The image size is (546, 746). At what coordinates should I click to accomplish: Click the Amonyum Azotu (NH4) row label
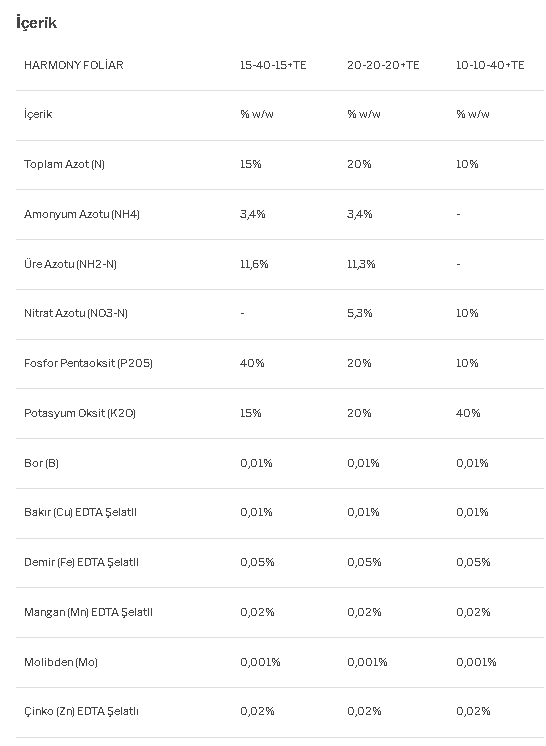82,214
